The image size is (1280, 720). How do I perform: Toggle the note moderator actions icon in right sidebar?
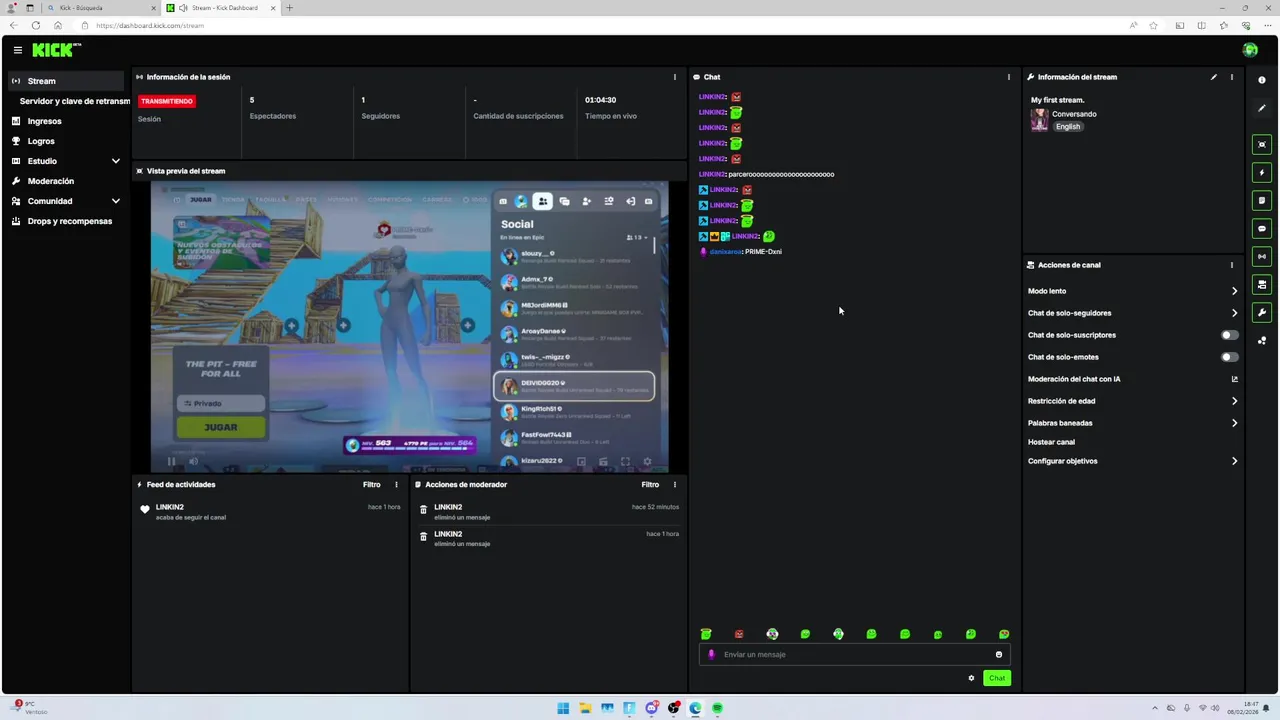pos(1262,201)
